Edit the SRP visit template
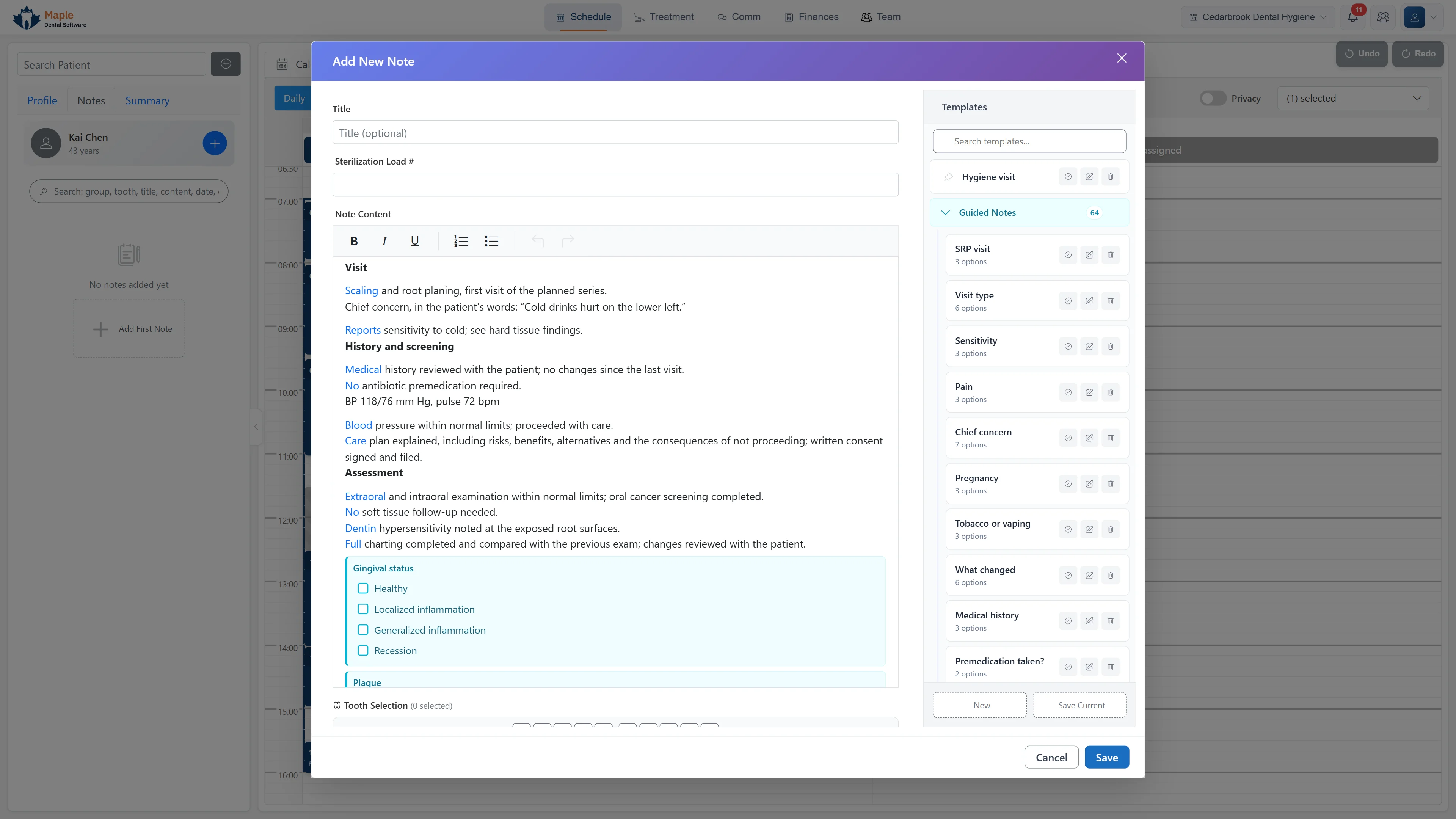Screen dimensions: 1456x819 (x=1089, y=255)
